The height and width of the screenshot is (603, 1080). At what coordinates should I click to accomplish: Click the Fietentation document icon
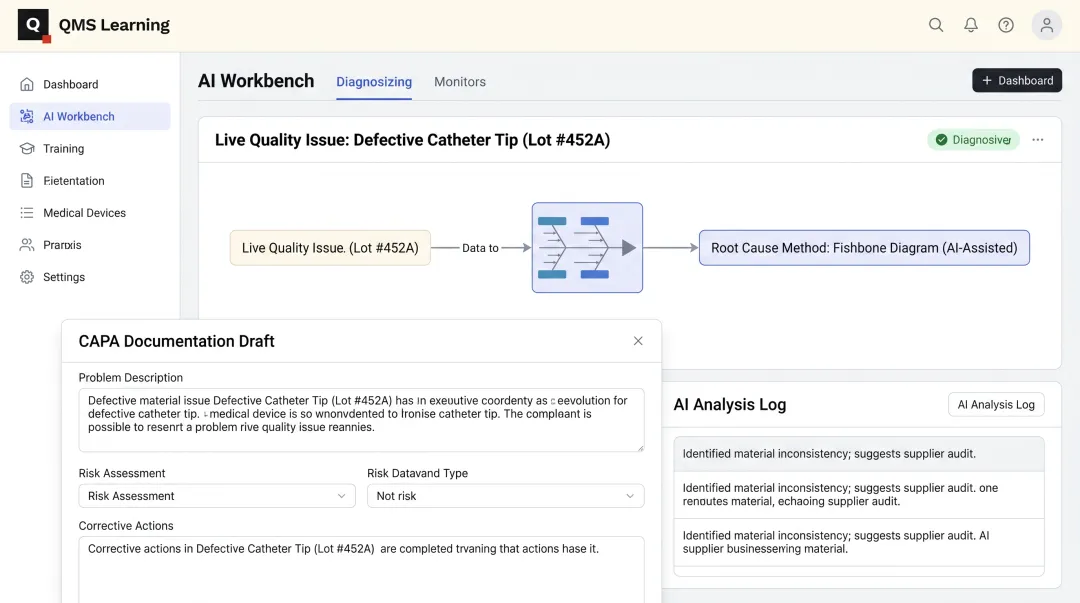pos(27,181)
